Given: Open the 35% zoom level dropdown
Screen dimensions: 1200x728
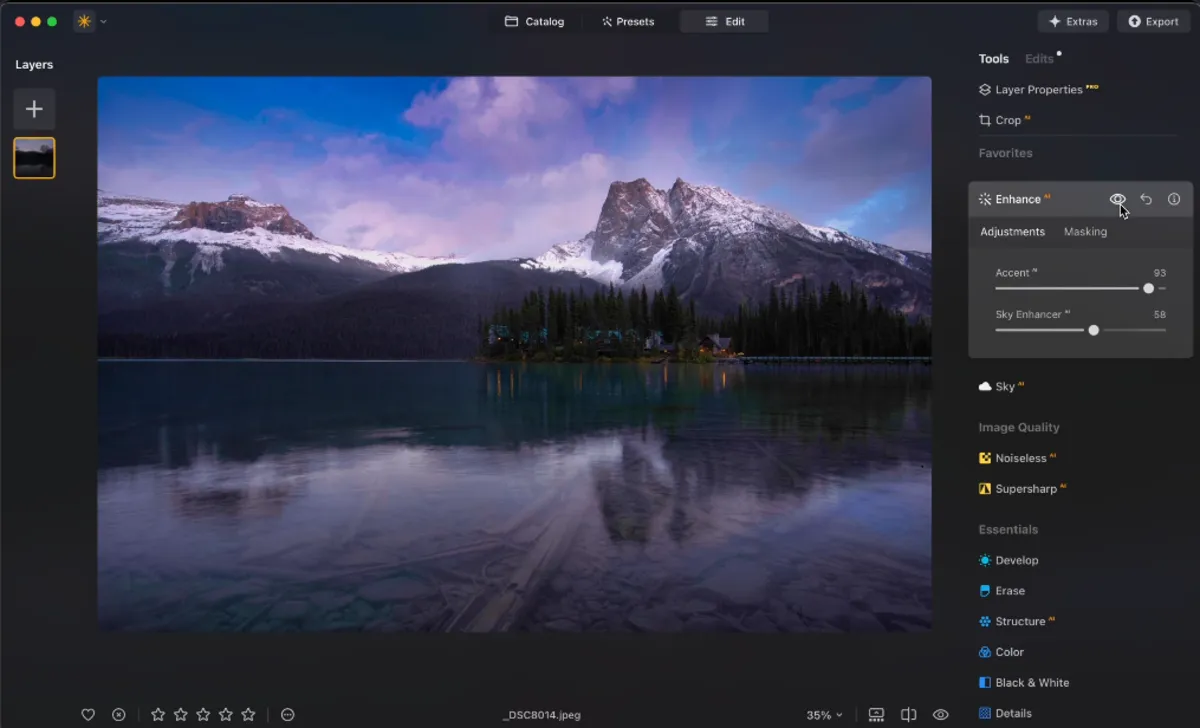Looking at the screenshot, I should click(x=823, y=714).
